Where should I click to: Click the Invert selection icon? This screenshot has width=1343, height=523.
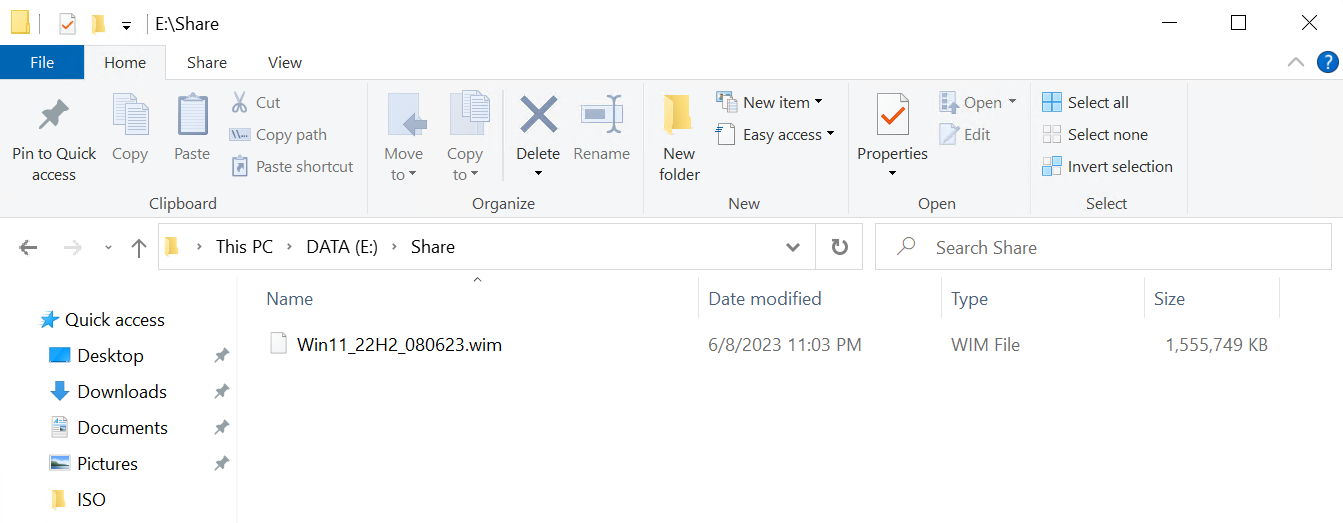(1052, 166)
